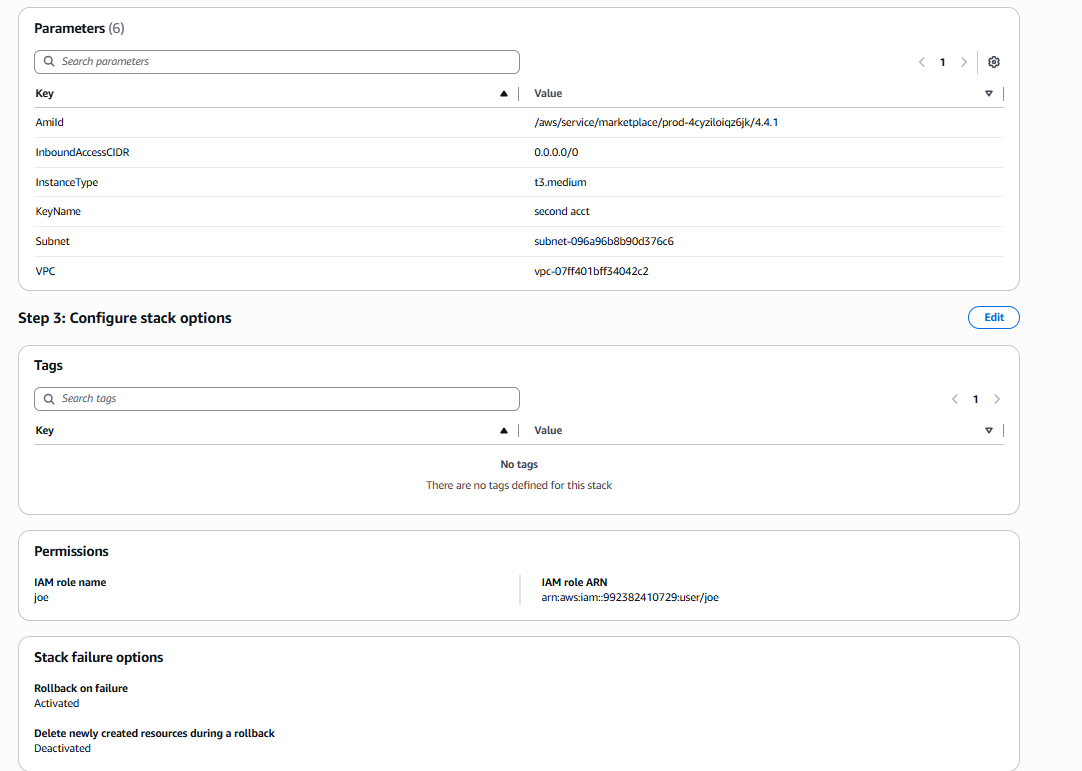Go to the previous page of Parameters
1082x771 pixels.
click(921, 62)
